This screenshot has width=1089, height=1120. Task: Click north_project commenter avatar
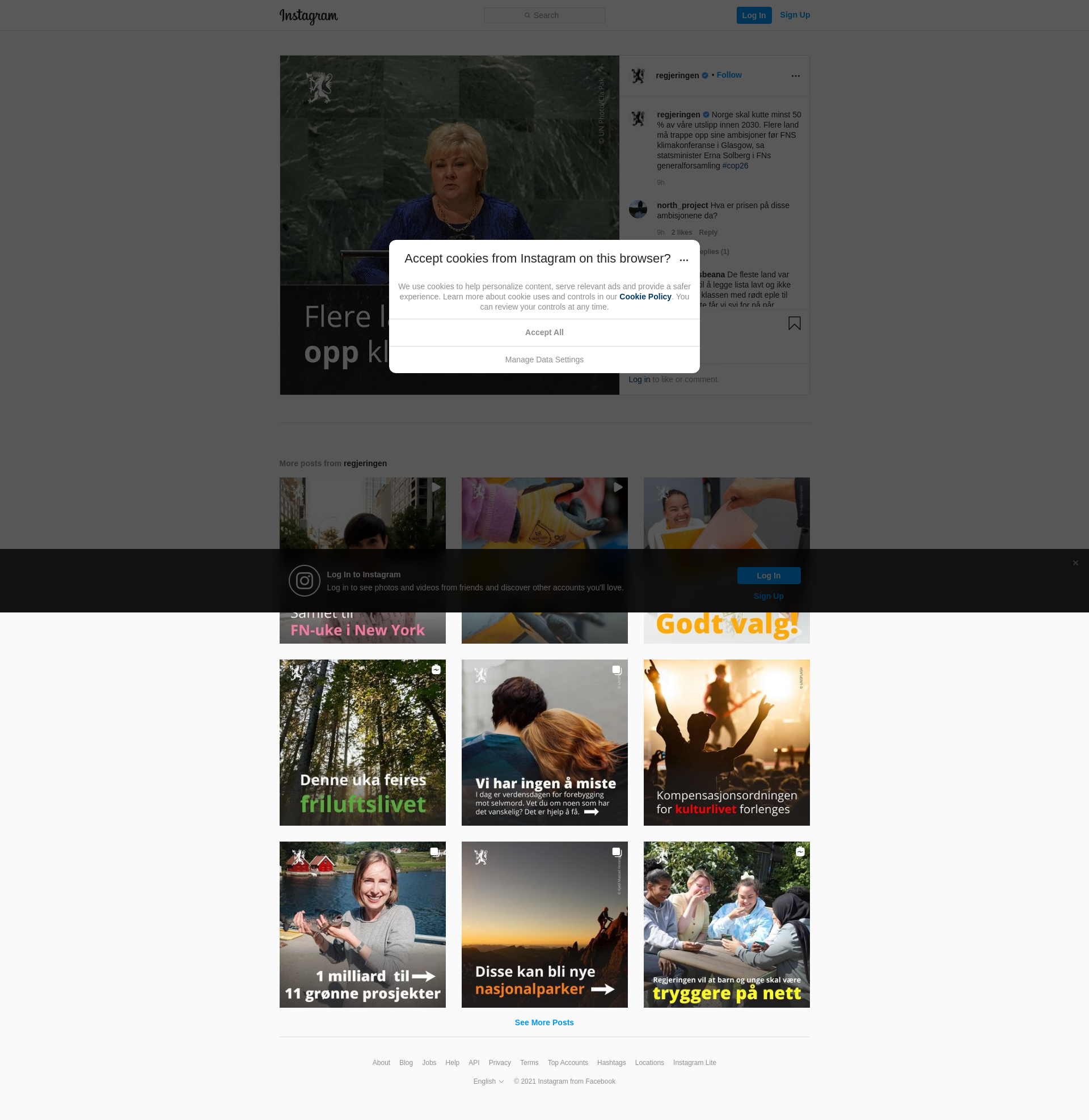pos(638,209)
